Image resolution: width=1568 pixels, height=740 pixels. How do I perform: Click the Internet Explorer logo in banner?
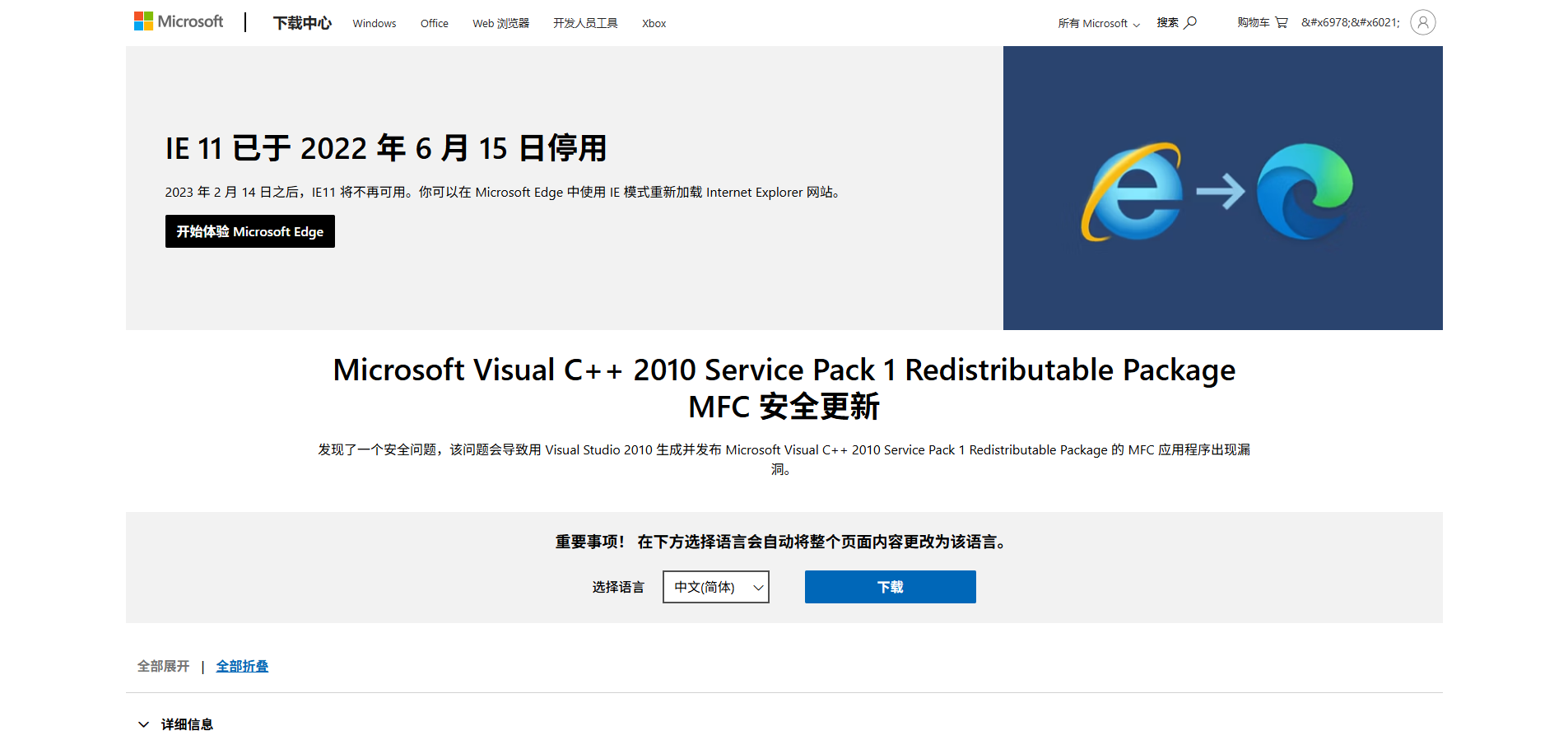point(1132,192)
